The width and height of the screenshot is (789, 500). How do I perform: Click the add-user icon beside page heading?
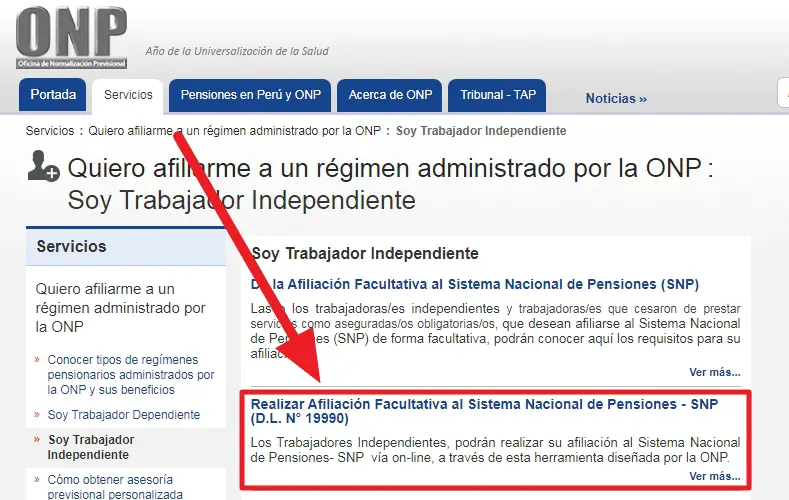[x=43, y=165]
